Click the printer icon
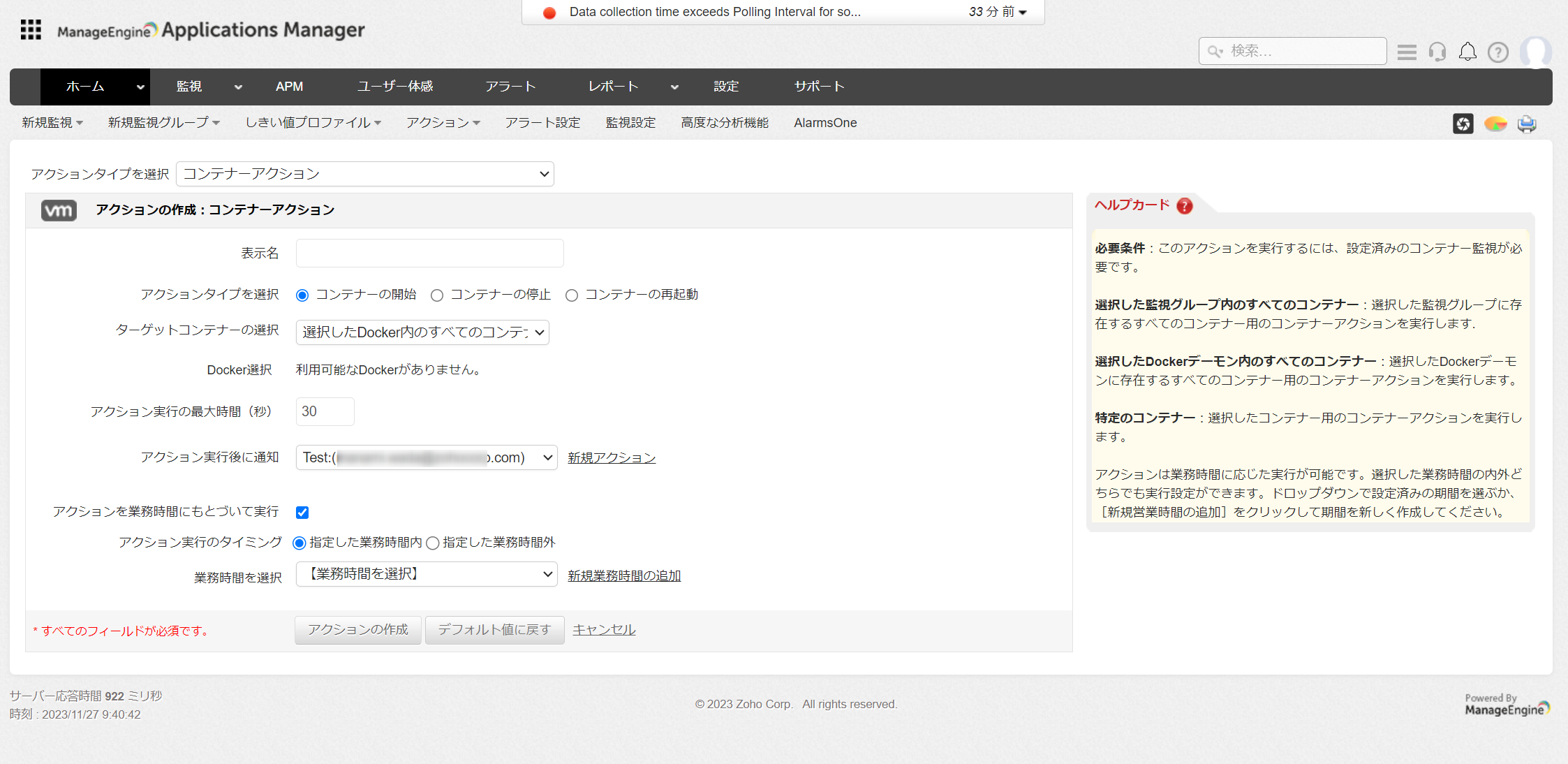This screenshot has height=764, width=1568. (1527, 124)
